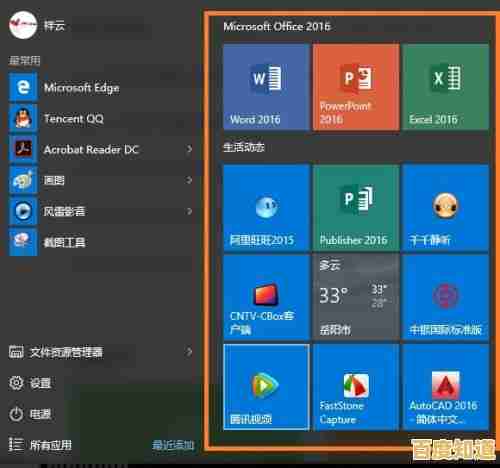
Task: Select Microsoft Edge from most used list
Action: pyautogui.click(x=102, y=87)
